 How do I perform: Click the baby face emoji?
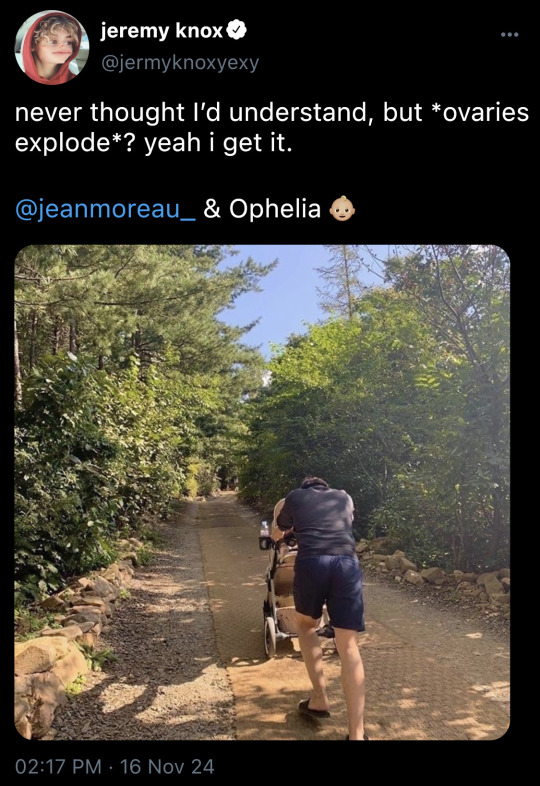tap(342, 209)
